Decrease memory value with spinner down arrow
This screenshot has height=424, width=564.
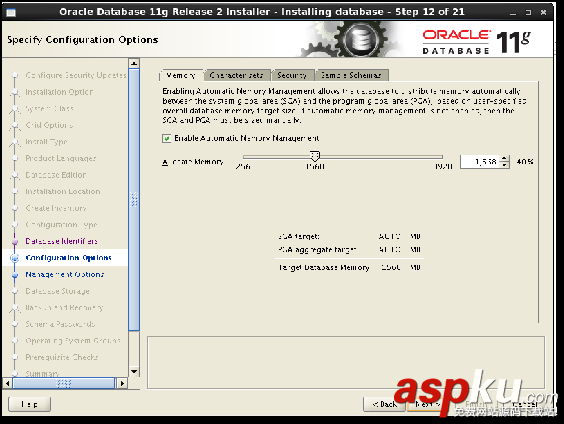click(x=505, y=165)
